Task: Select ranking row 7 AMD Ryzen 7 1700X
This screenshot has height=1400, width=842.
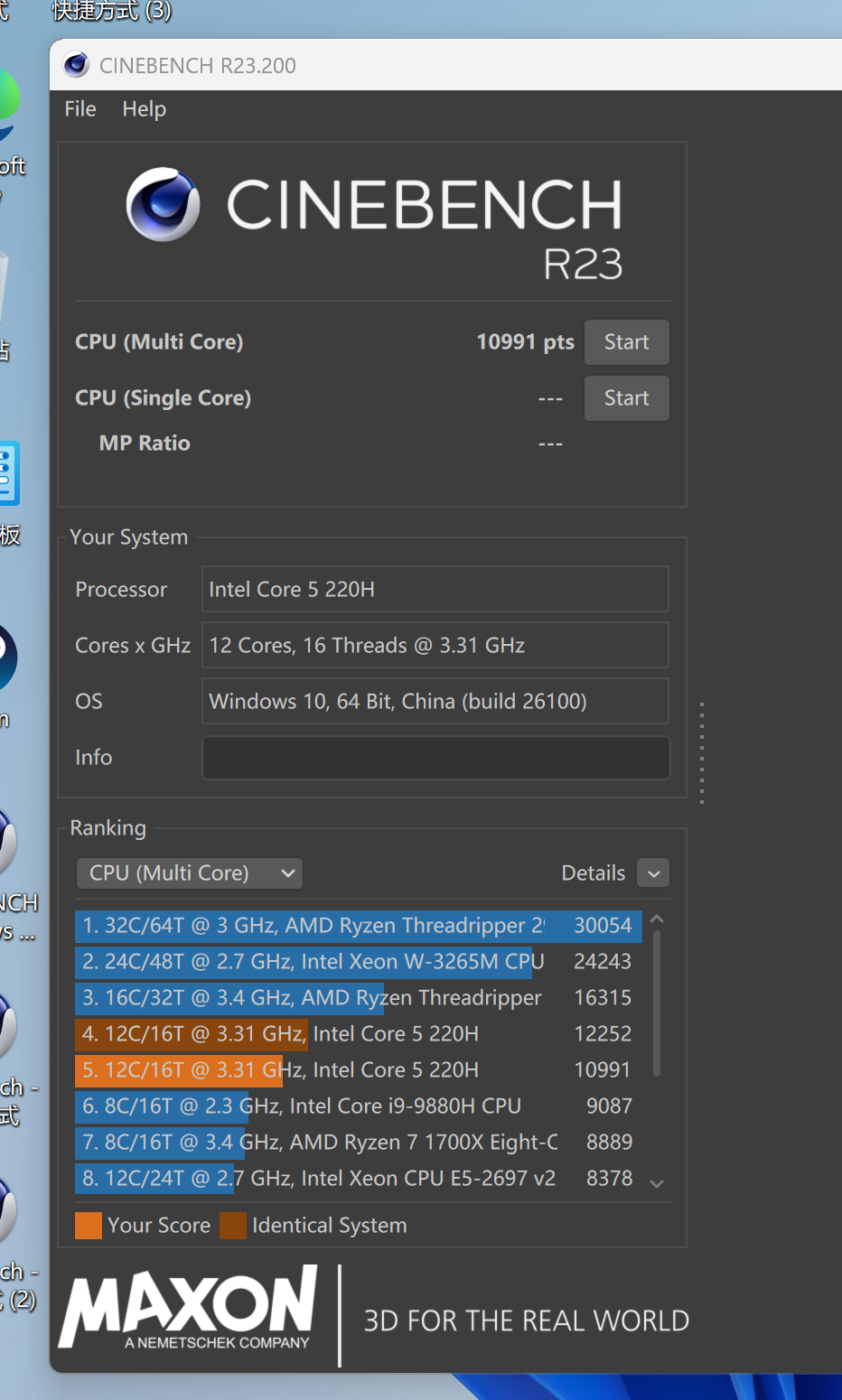Action: pos(359,1143)
